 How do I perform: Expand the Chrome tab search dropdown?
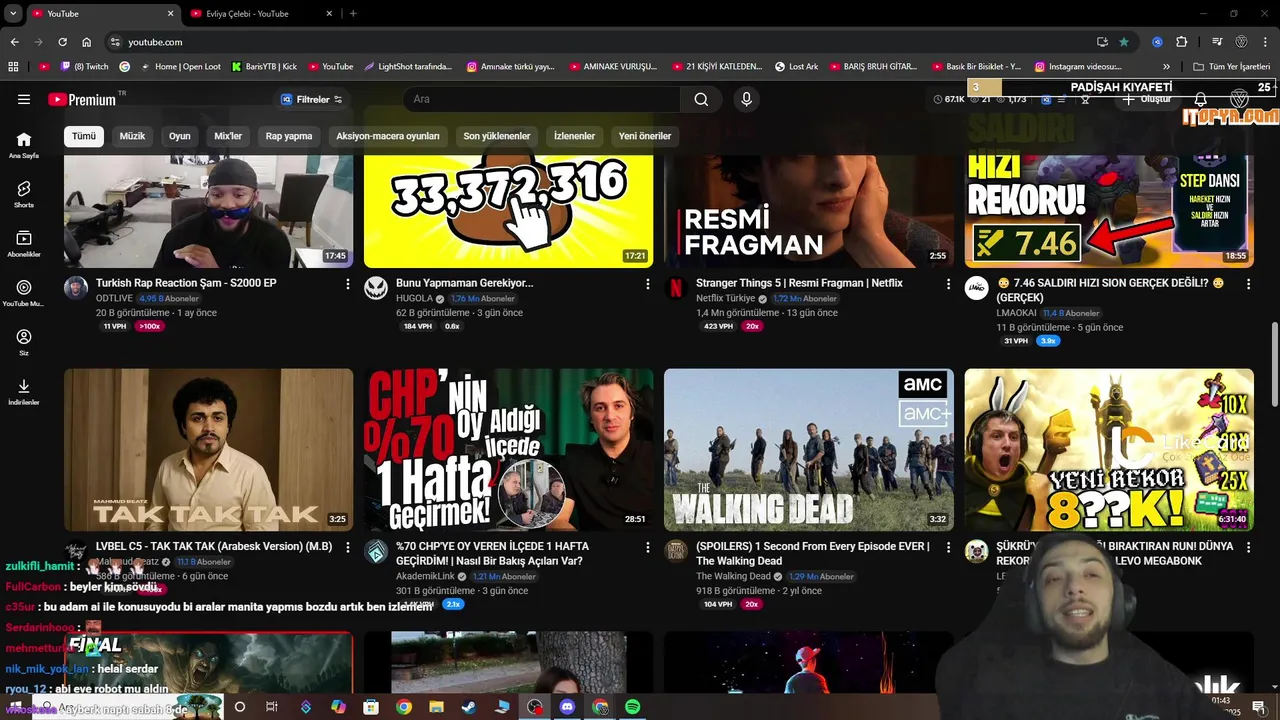(x=13, y=14)
